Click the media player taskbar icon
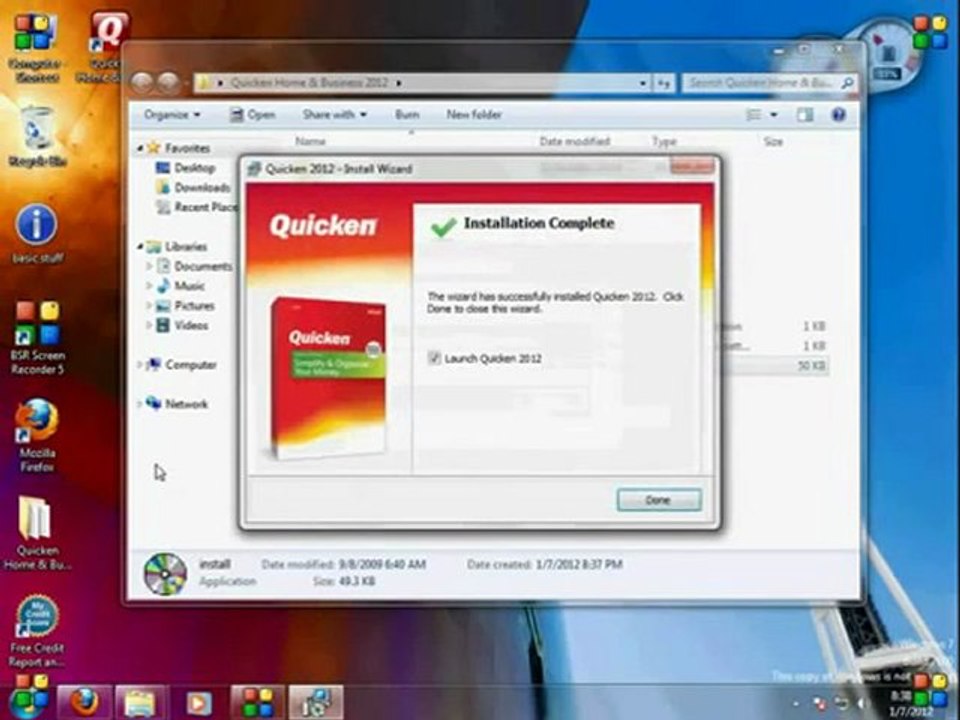This screenshot has height=720, width=960. [198, 703]
